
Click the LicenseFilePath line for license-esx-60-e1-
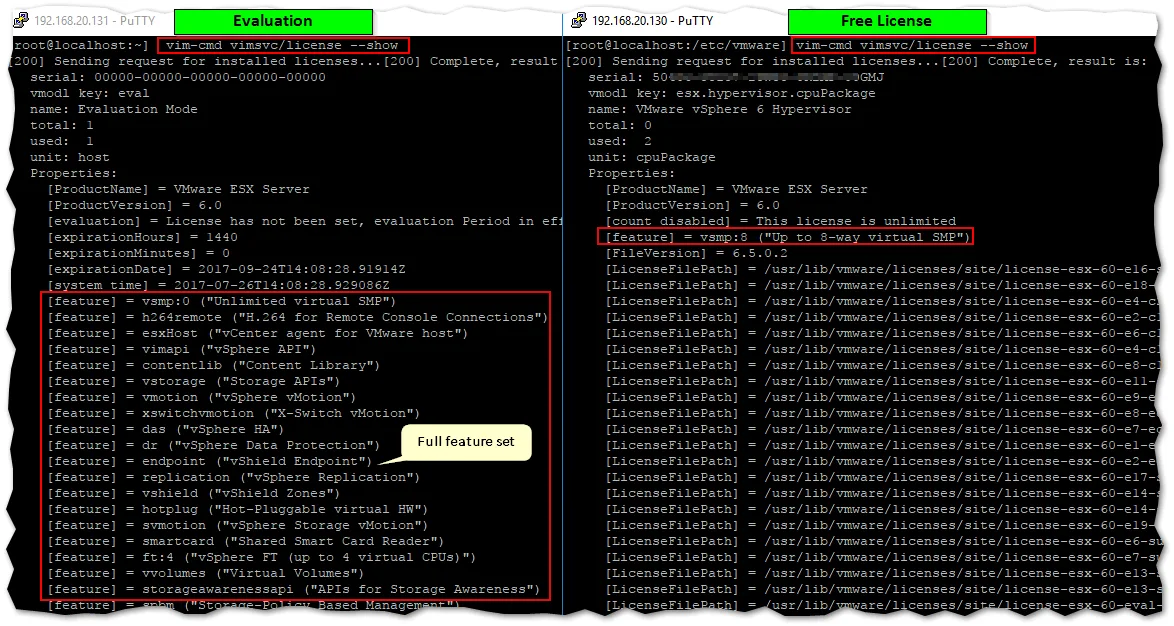(883, 446)
